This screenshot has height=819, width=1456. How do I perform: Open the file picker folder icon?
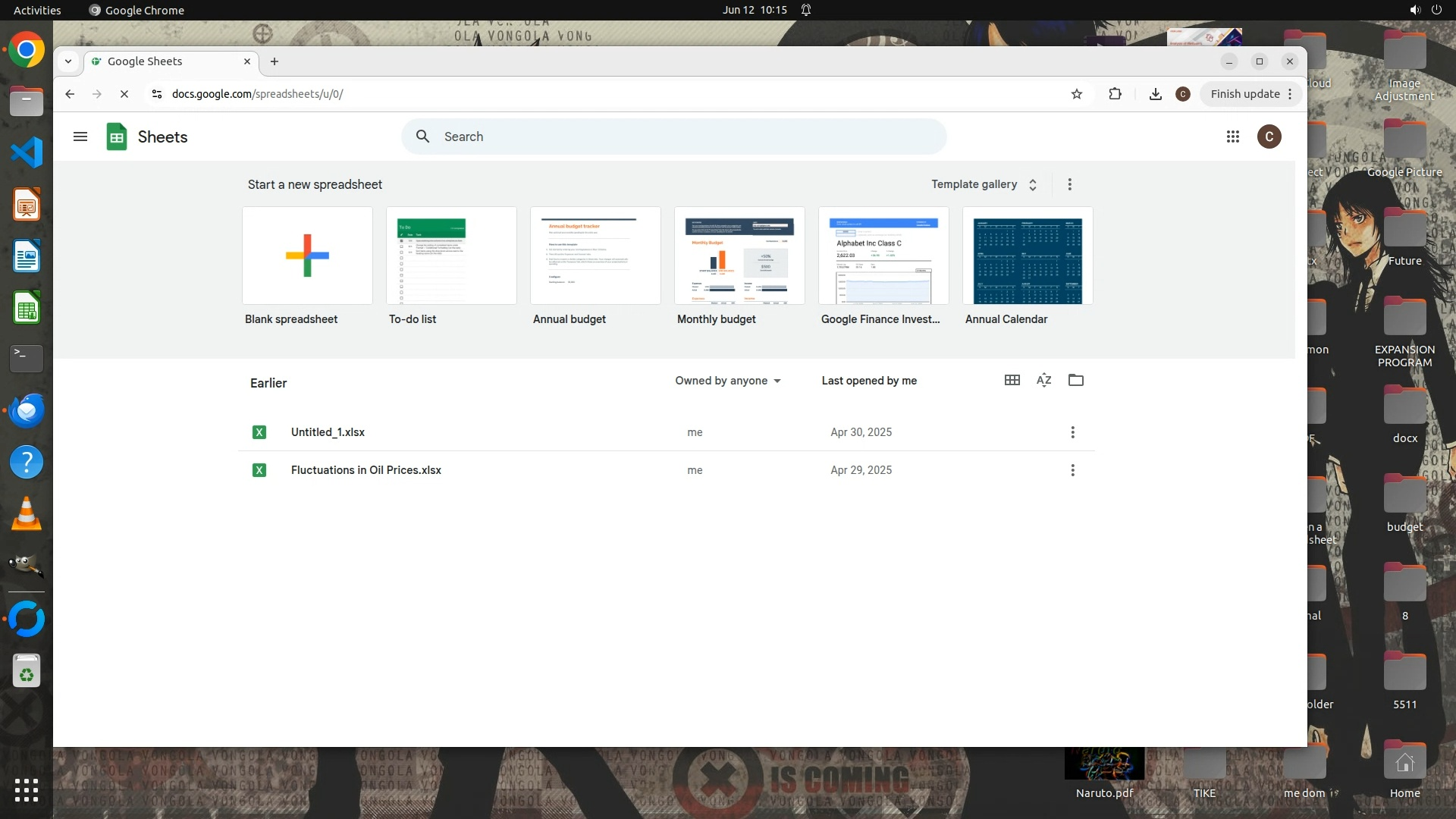click(1075, 380)
